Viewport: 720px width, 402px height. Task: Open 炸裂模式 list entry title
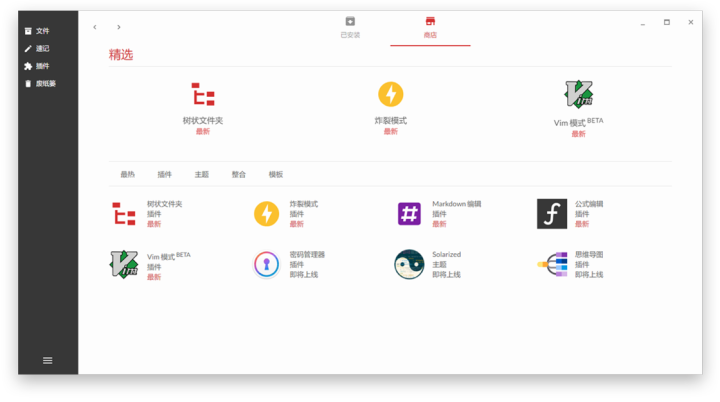coord(304,204)
